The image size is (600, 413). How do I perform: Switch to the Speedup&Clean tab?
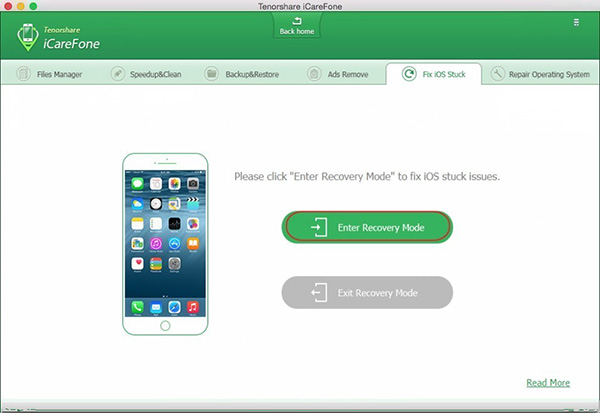point(146,74)
